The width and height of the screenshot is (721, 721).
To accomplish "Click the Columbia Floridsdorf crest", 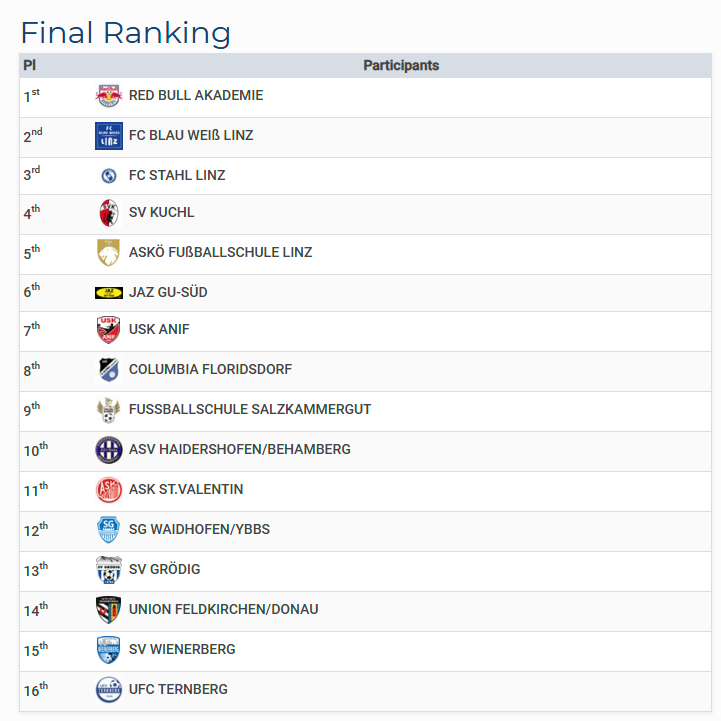I will pos(108,370).
